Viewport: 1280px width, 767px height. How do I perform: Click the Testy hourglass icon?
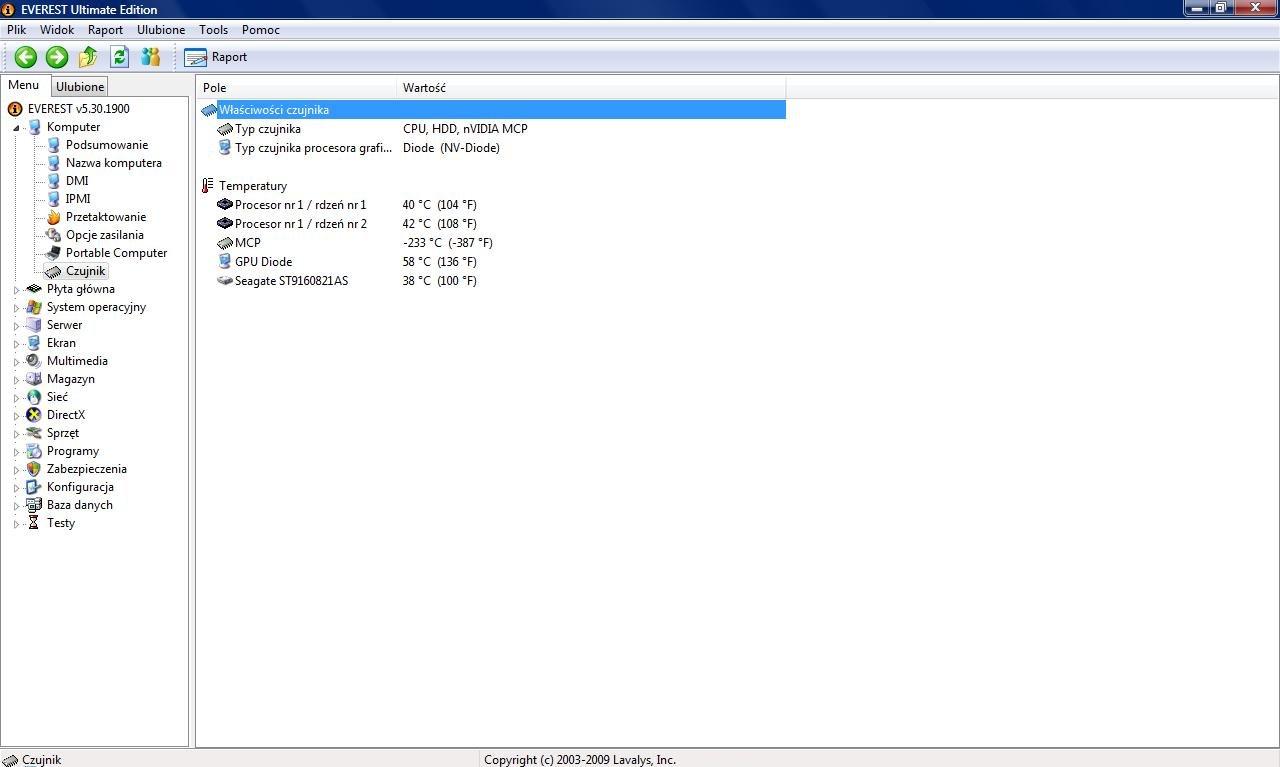(x=34, y=523)
